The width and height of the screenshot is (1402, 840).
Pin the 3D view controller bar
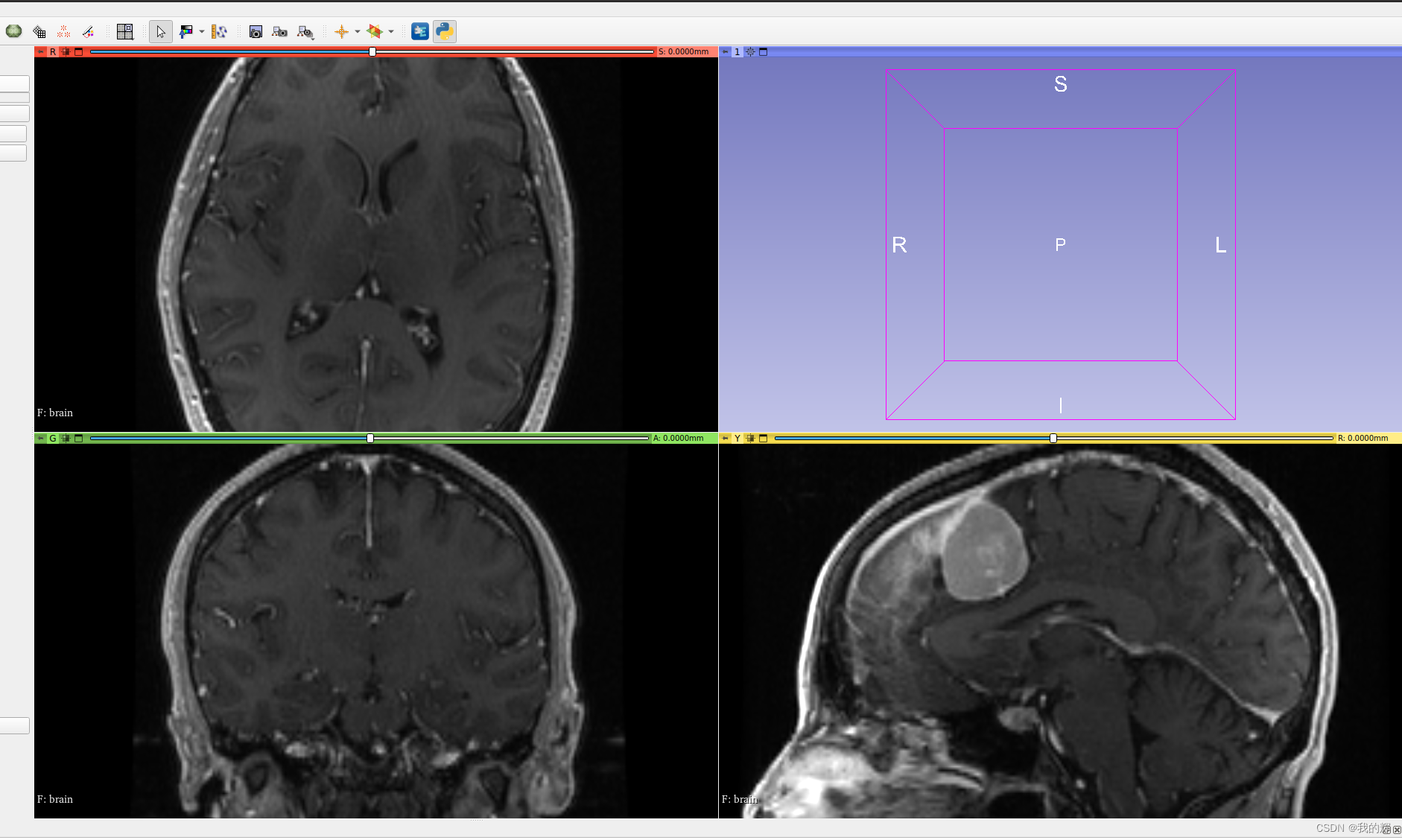pyautogui.click(x=725, y=52)
